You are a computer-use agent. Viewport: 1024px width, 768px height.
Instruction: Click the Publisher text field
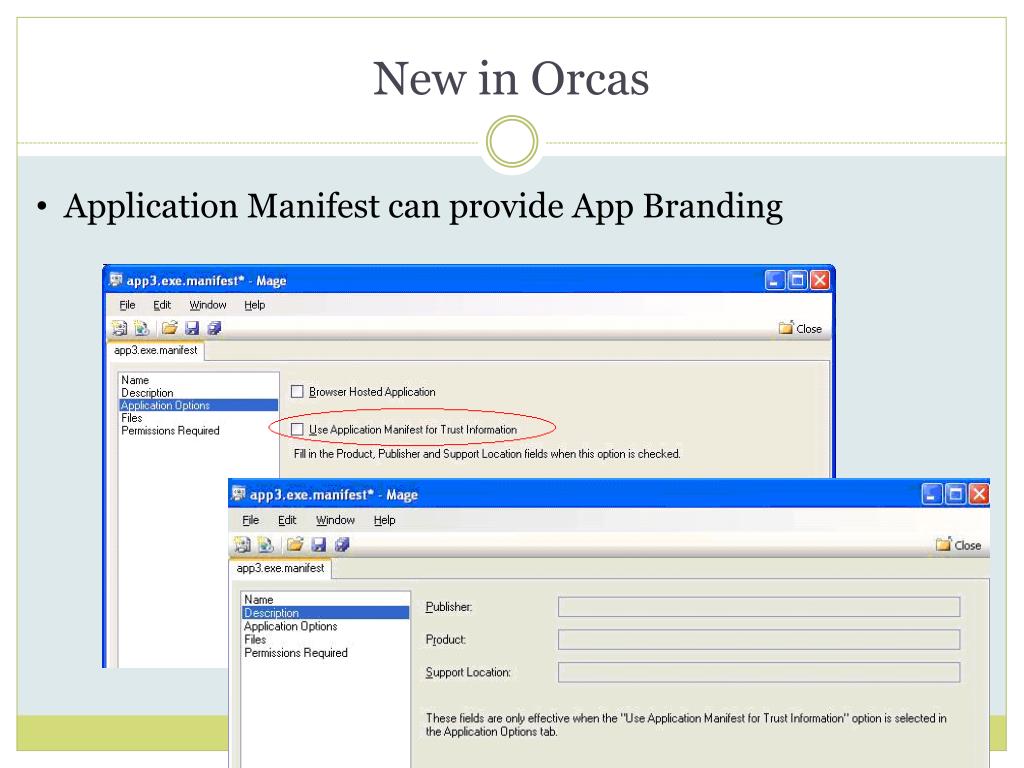coord(759,607)
